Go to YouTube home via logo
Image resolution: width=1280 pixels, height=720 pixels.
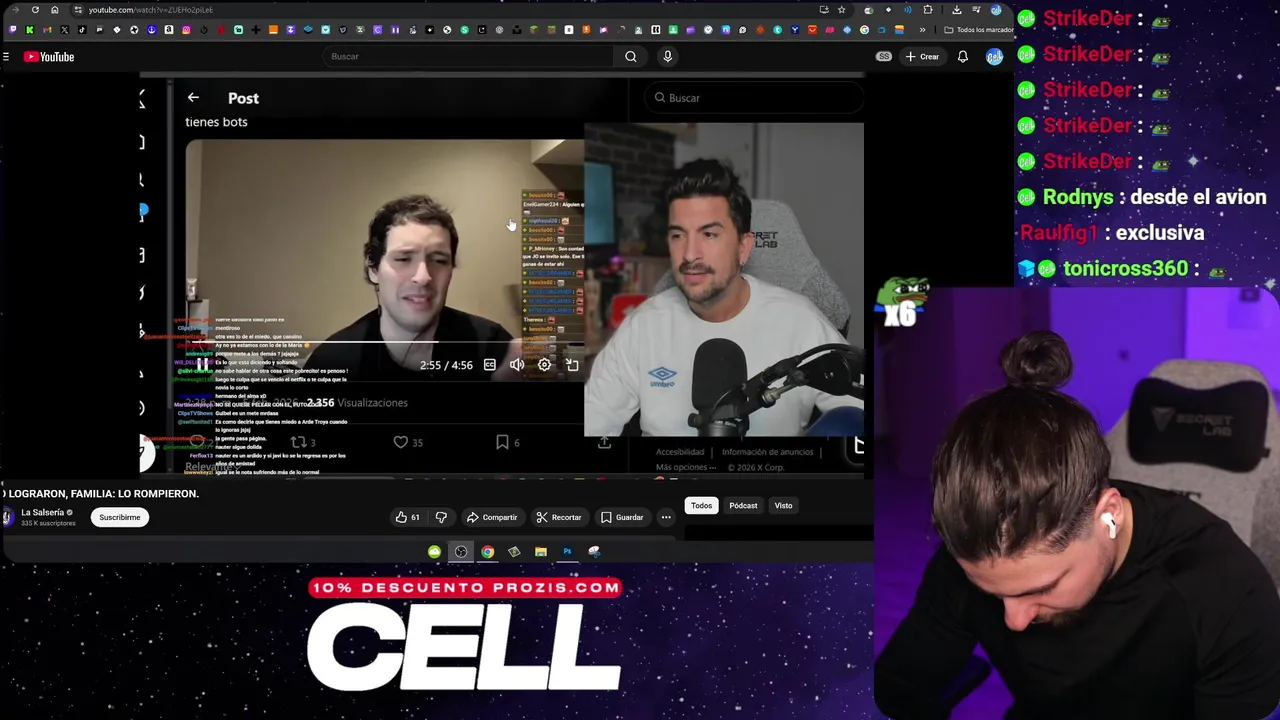[x=49, y=57]
